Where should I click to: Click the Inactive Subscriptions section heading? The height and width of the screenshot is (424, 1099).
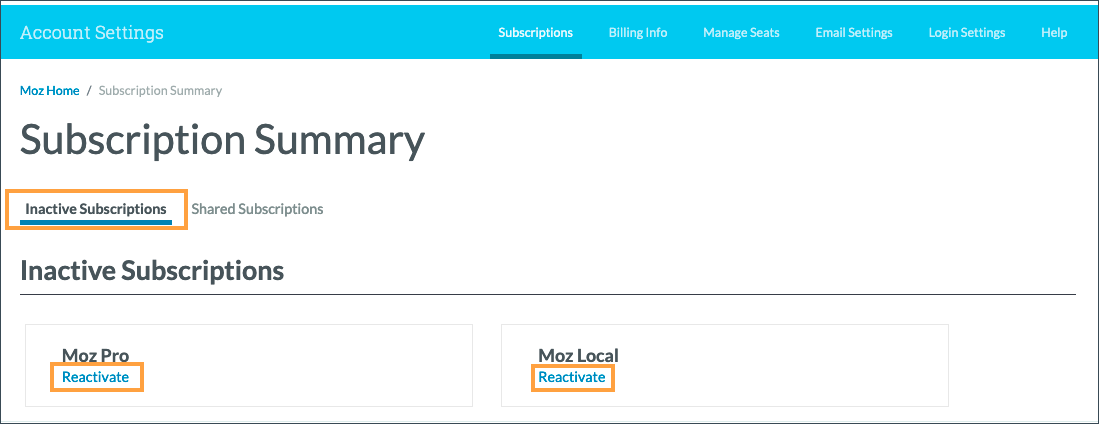[x=152, y=271]
